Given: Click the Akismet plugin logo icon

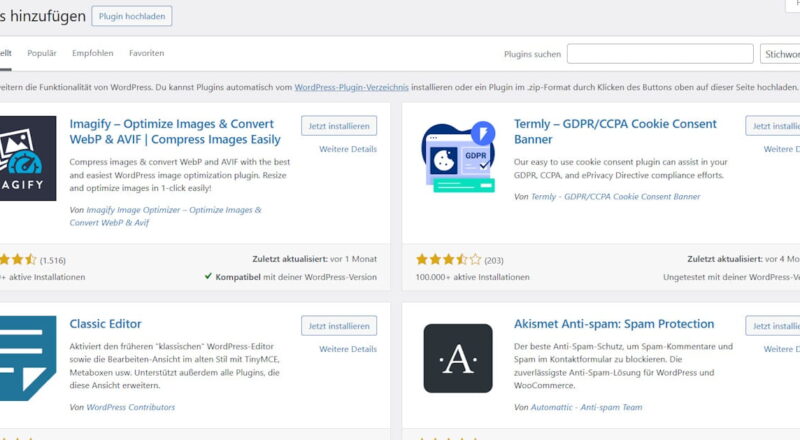Looking at the screenshot, I should [x=458, y=358].
